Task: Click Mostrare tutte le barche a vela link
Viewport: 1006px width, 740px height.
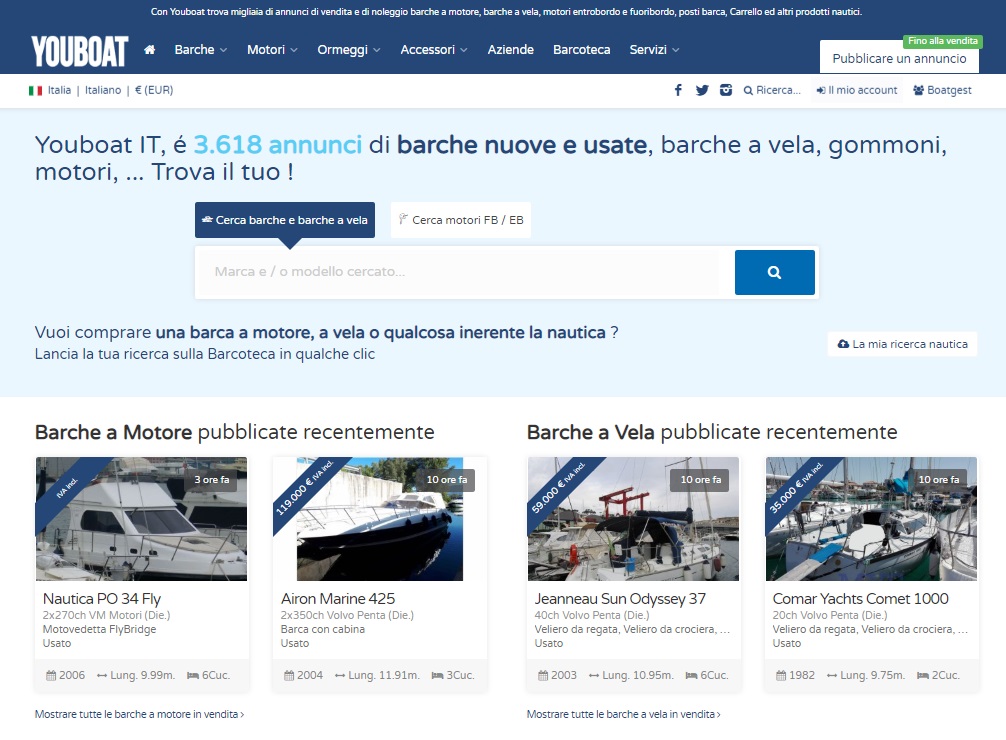Action: point(624,714)
